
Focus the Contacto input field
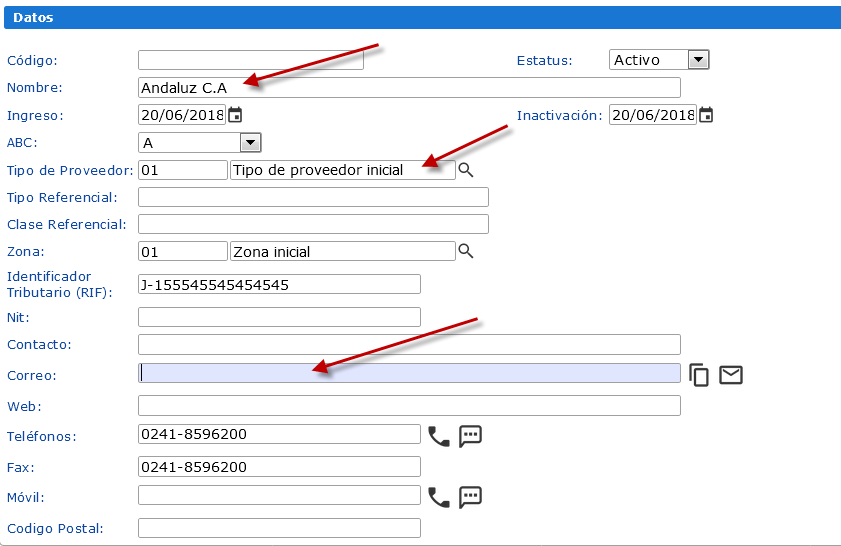click(x=409, y=344)
